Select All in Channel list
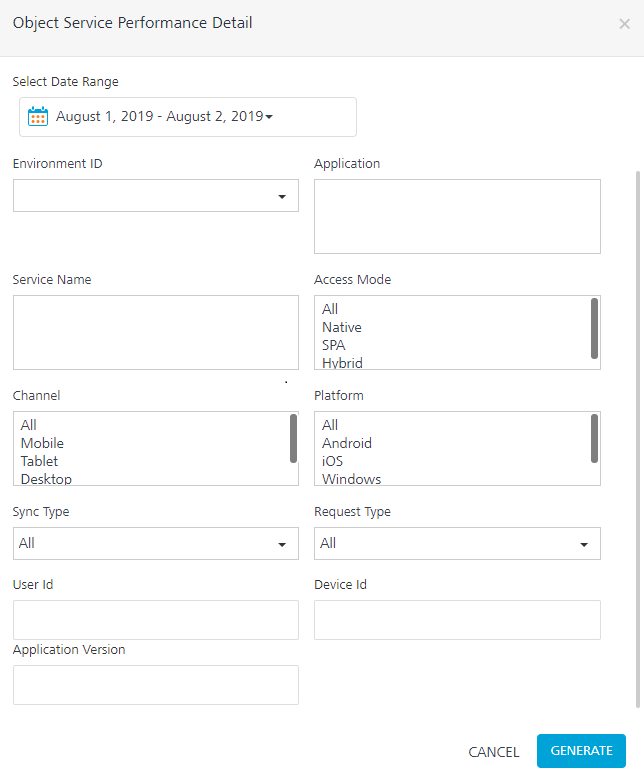 [28, 425]
